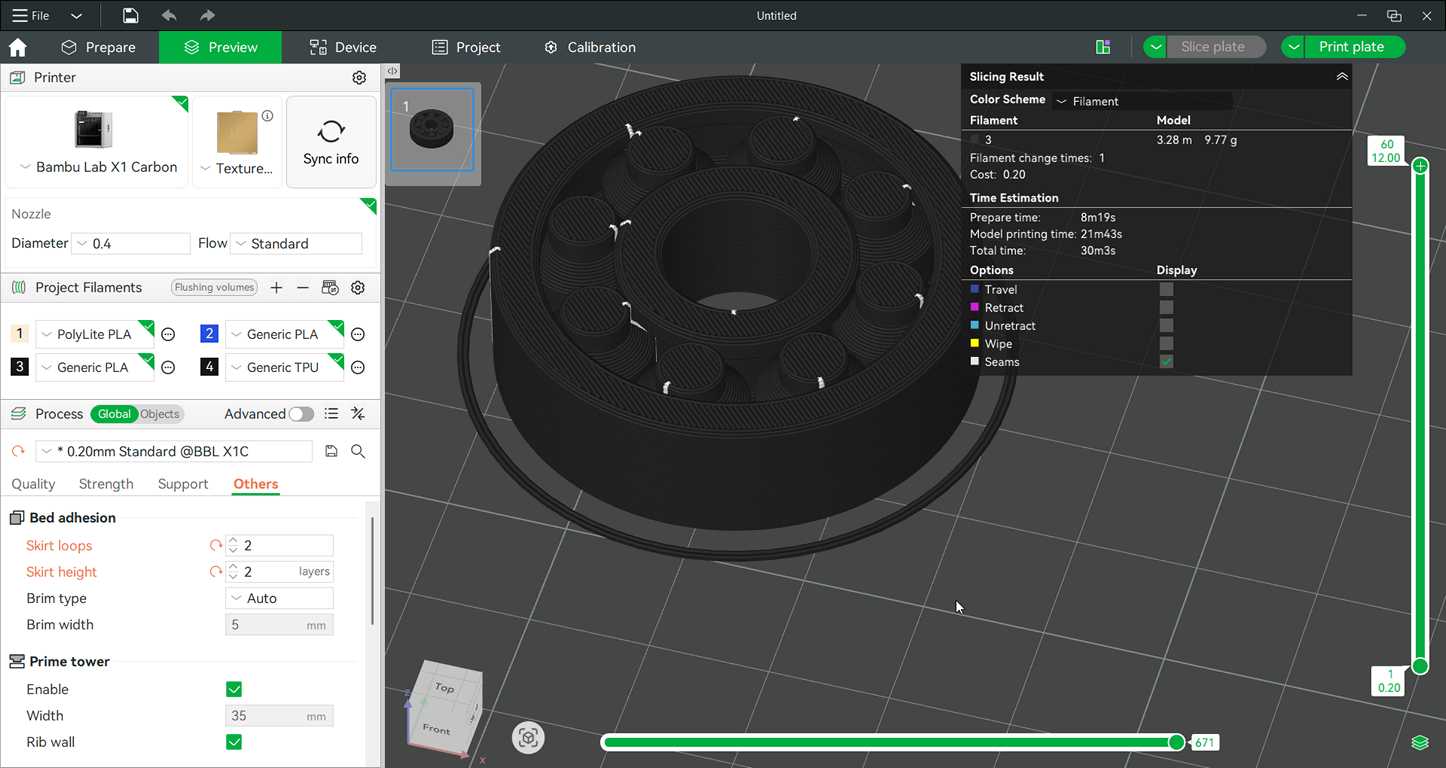Reset Skirt loops to default

(215, 546)
